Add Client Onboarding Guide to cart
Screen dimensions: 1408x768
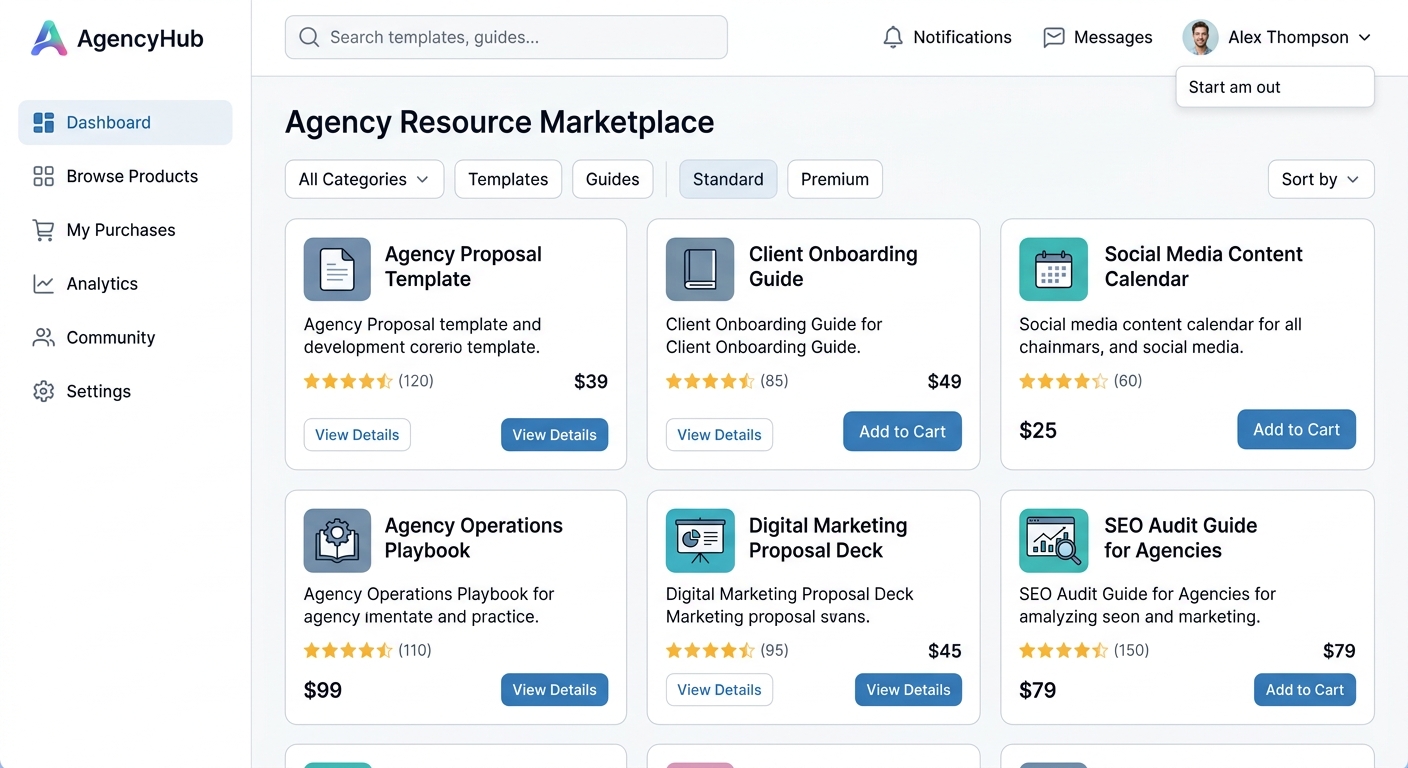[902, 431]
